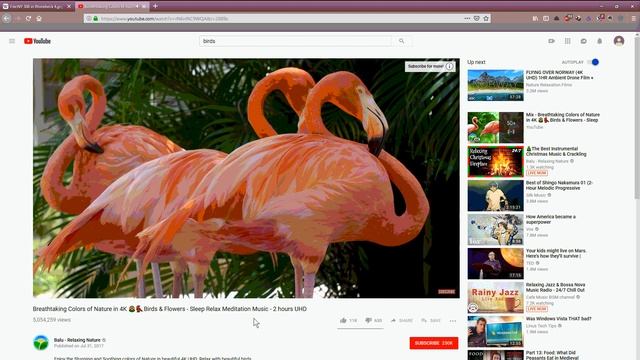Toggle the Autoplay switch off
This screenshot has height=360, width=640.
pyautogui.click(x=593, y=62)
